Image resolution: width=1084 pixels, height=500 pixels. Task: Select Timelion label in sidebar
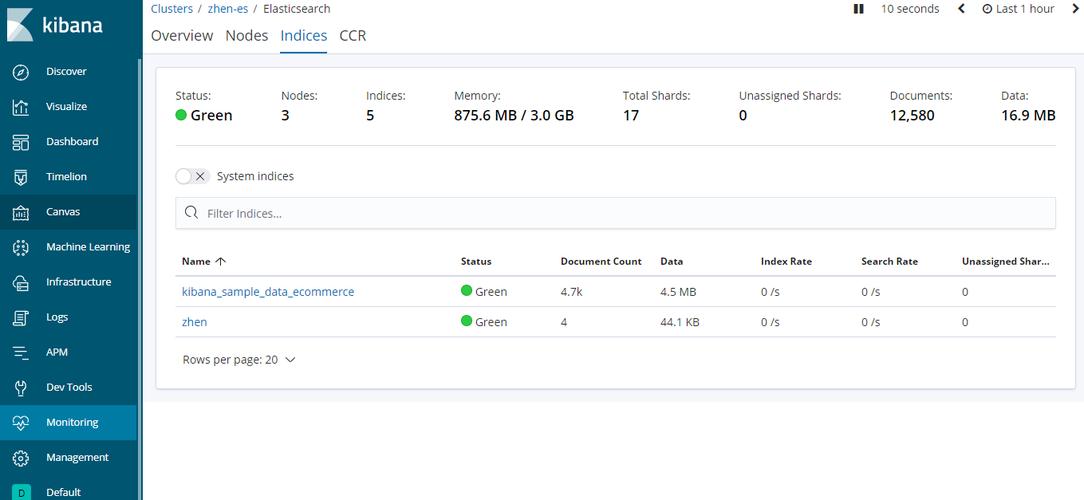click(x=66, y=176)
